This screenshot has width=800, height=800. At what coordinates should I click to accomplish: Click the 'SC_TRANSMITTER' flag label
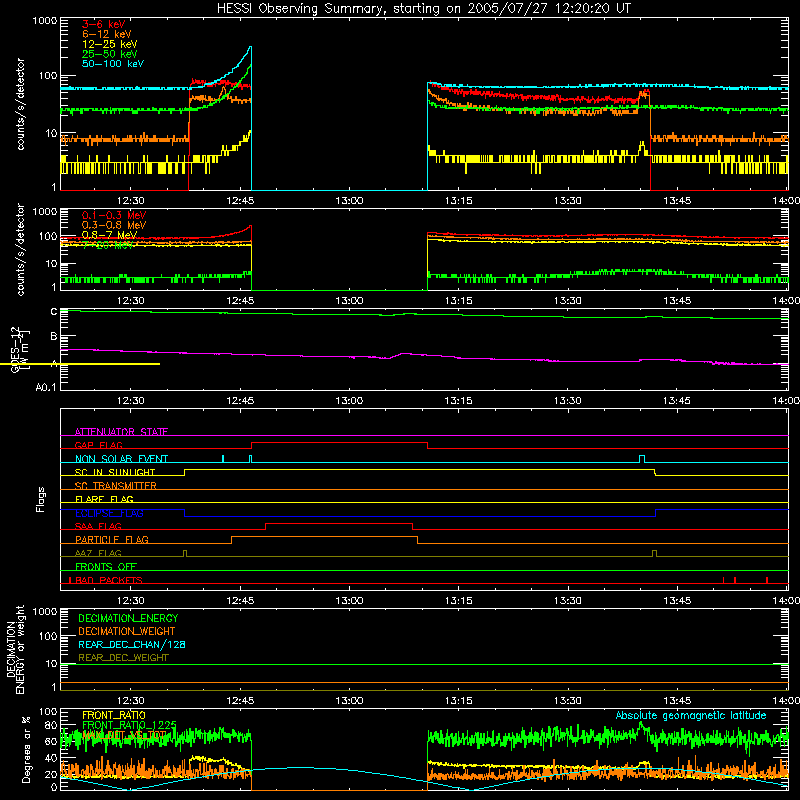[x=115, y=485]
